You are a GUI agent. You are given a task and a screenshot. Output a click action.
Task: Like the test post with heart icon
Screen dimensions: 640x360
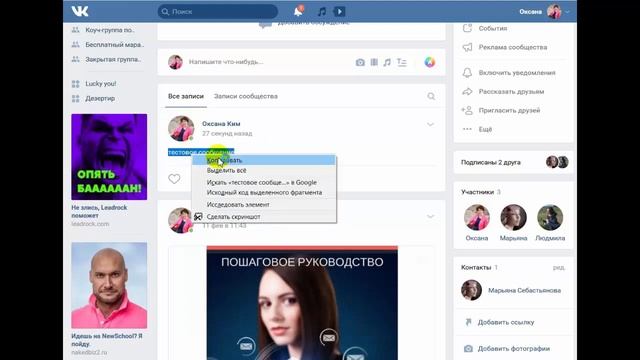coord(174,179)
